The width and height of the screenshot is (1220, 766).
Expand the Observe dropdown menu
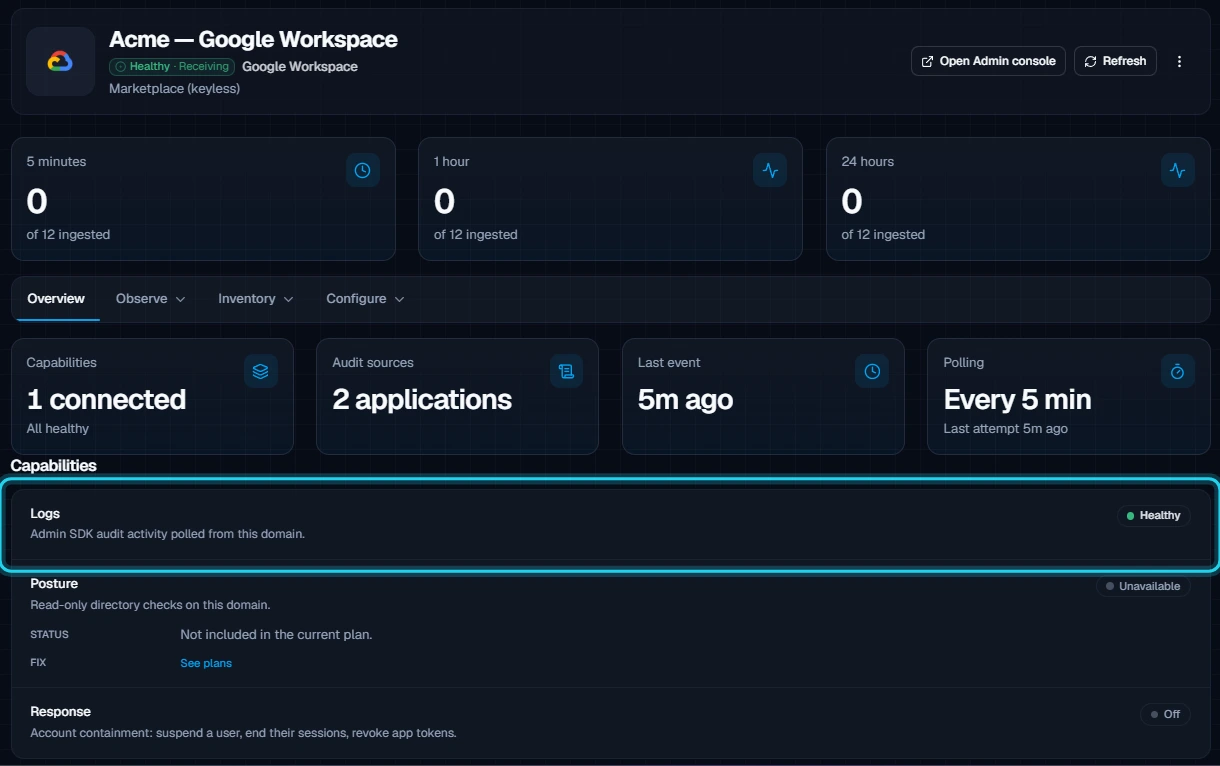pyautogui.click(x=151, y=299)
